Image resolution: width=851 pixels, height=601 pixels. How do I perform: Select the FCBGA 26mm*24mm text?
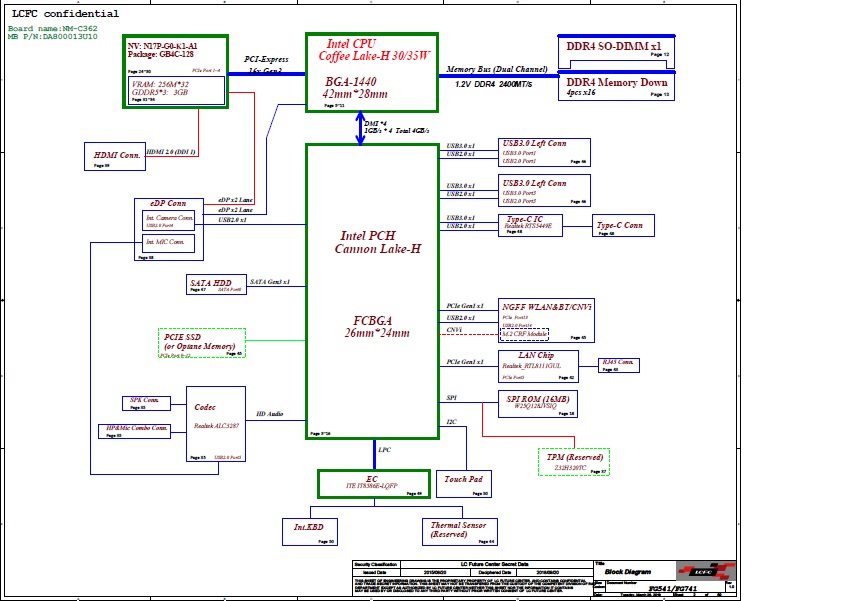[x=376, y=327]
